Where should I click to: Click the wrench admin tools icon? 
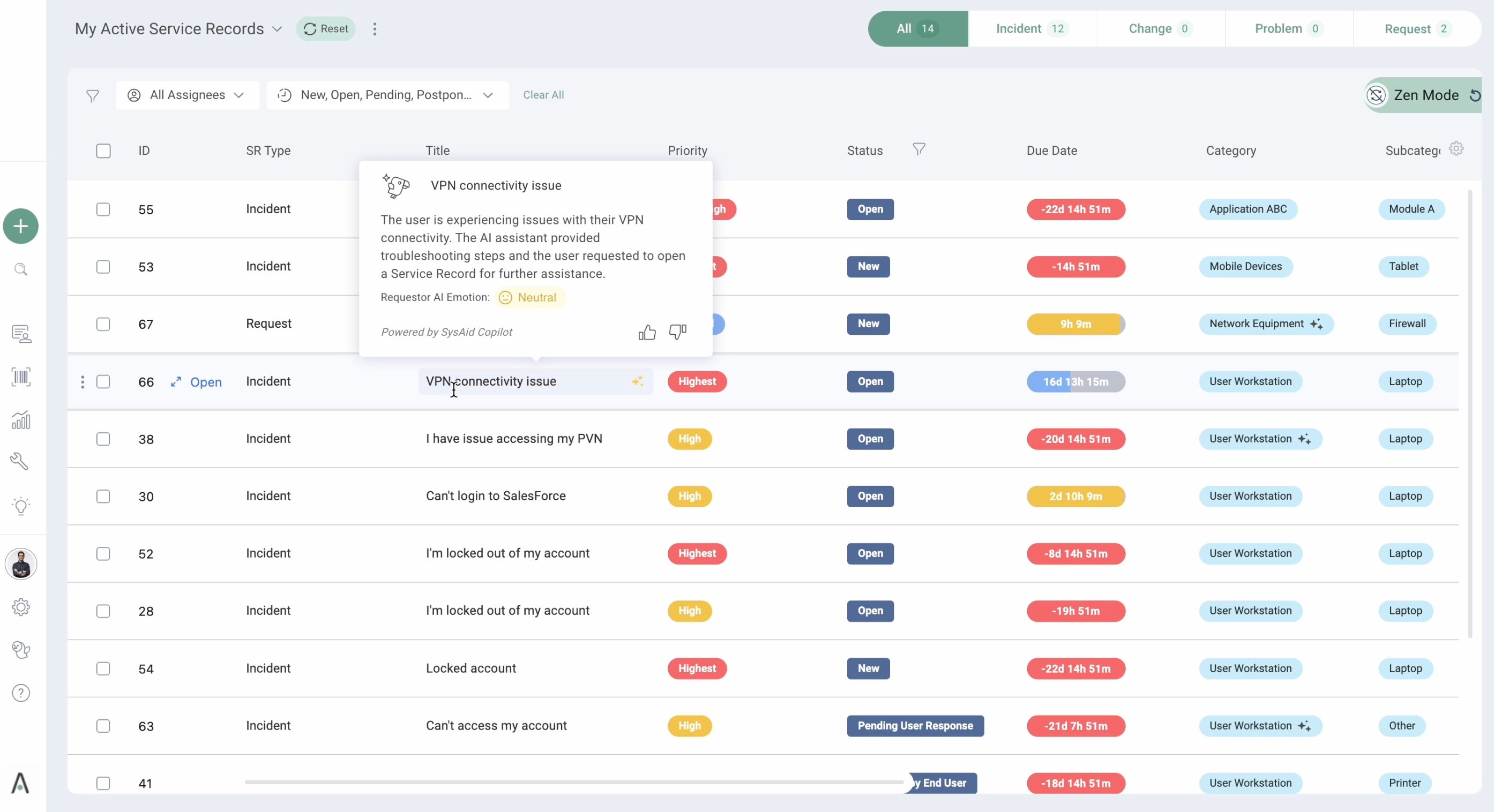click(21, 461)
